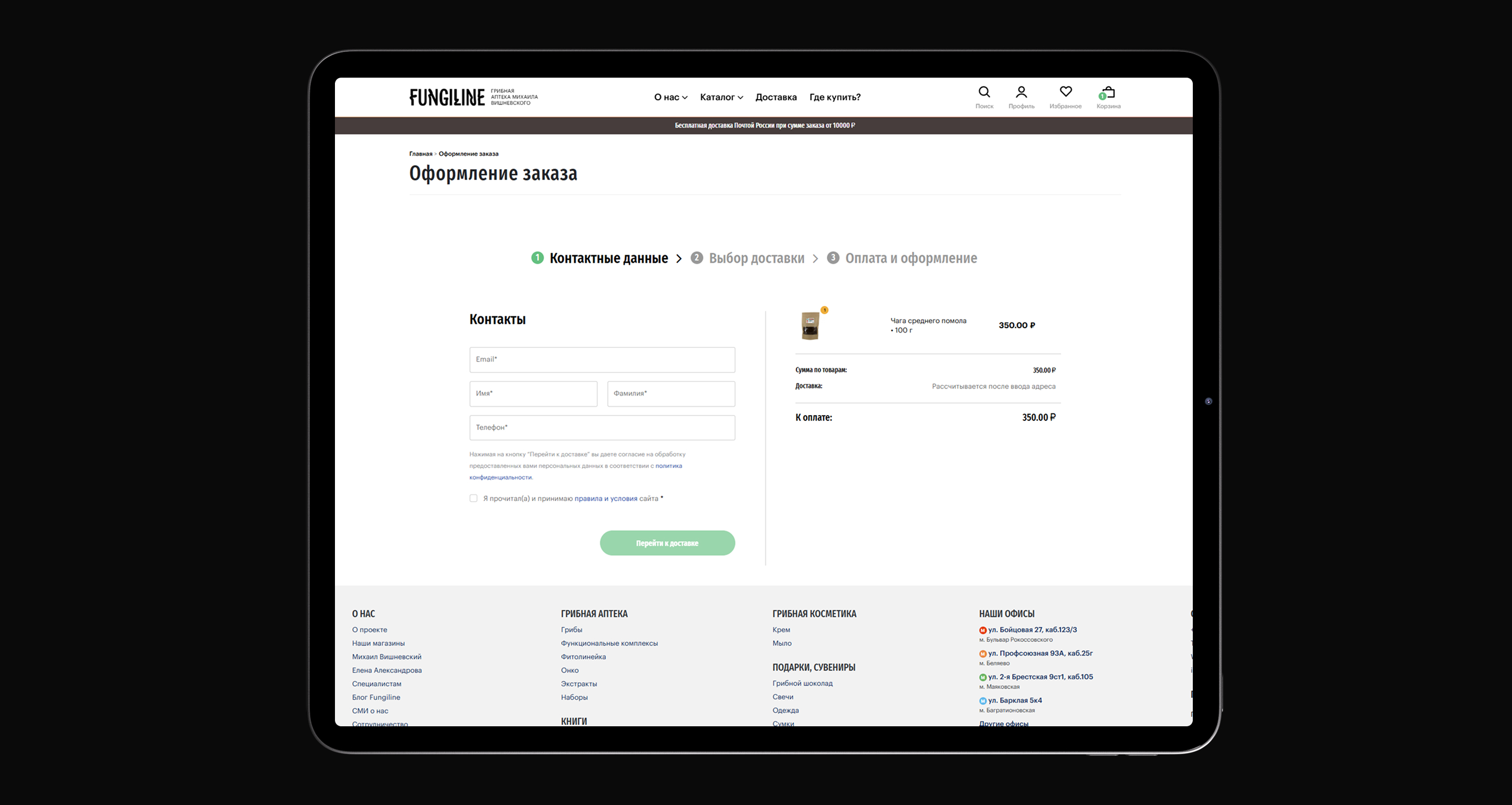The image size is (1512, 805).
Task: Click red metro icon by Бойцовая 27
Action: (983, 630)
